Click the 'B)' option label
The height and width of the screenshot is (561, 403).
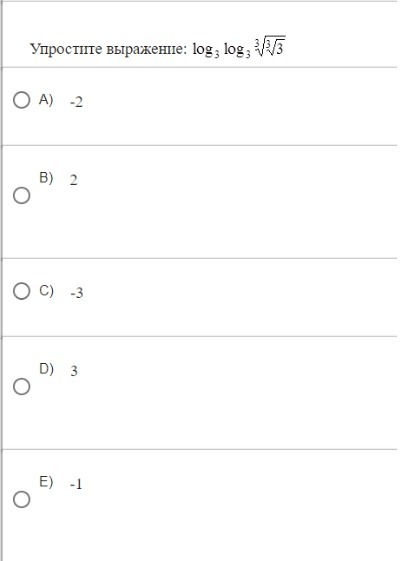[x=46, y=177]
